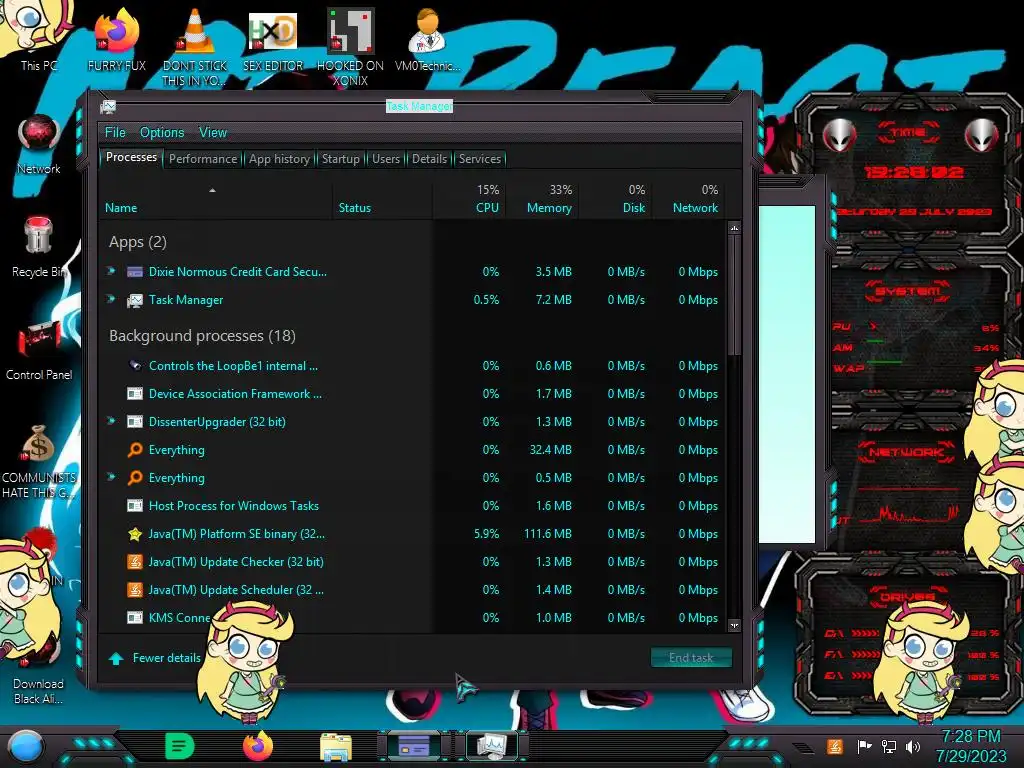
Task: Sort by the CPU column header
Action: coord(470,199)
